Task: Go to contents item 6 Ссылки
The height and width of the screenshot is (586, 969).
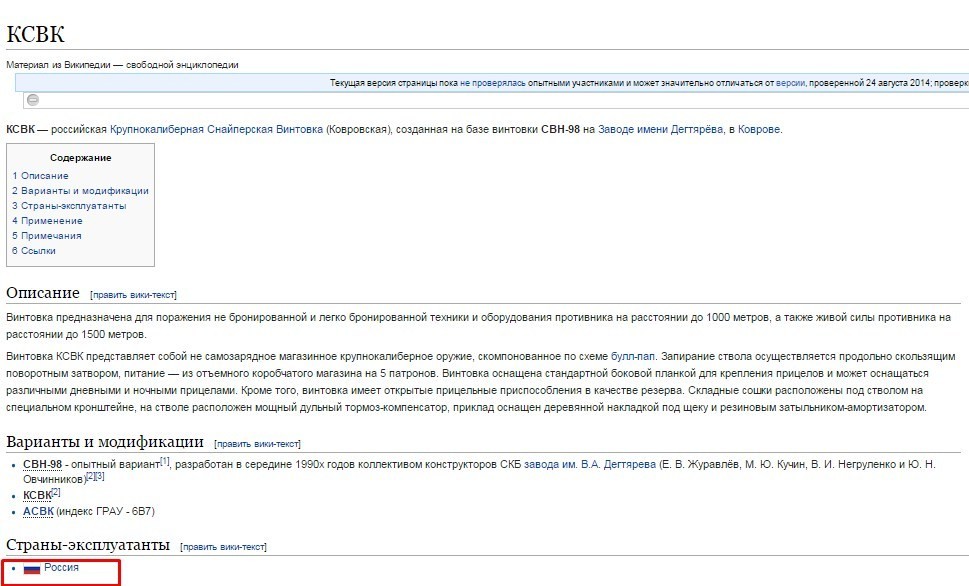Action: 34,250
